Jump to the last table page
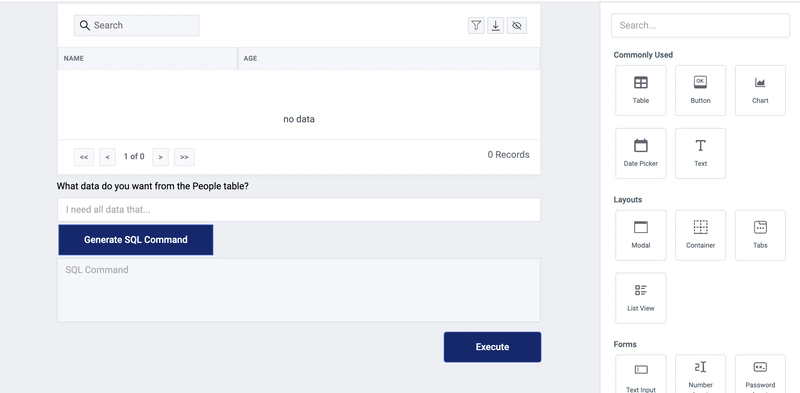800x393 pixels. pos(184,157)
